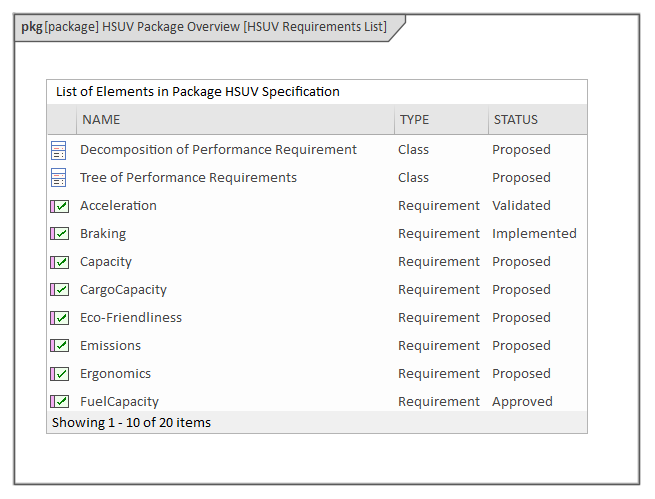Viewport: 655px width, 499px height.
Task: Select the FuelCapacity requirement icon
Action: (59, 401)
